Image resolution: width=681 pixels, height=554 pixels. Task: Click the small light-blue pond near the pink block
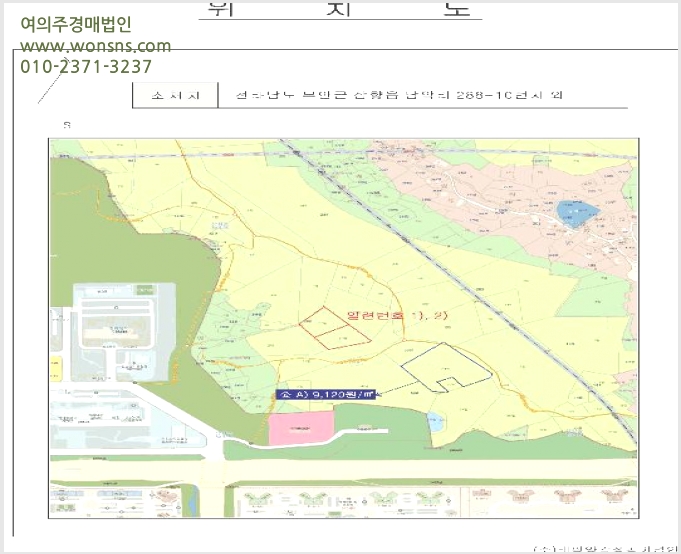pos(435,422)
